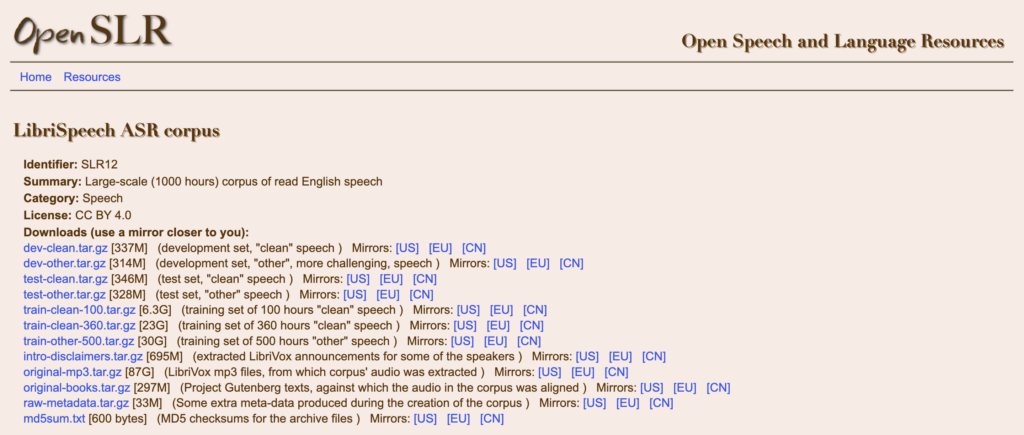This screenshot has height=435, width=1024.
Task: Use EU mirror for original-mp3
Action: [x=583, y=372]
